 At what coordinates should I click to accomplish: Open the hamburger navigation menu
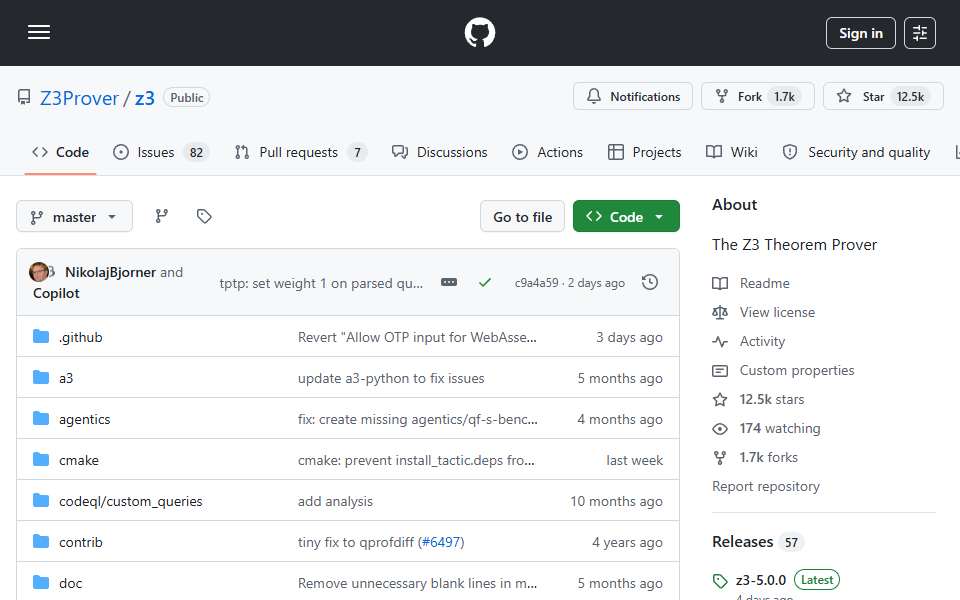(39, 32)
